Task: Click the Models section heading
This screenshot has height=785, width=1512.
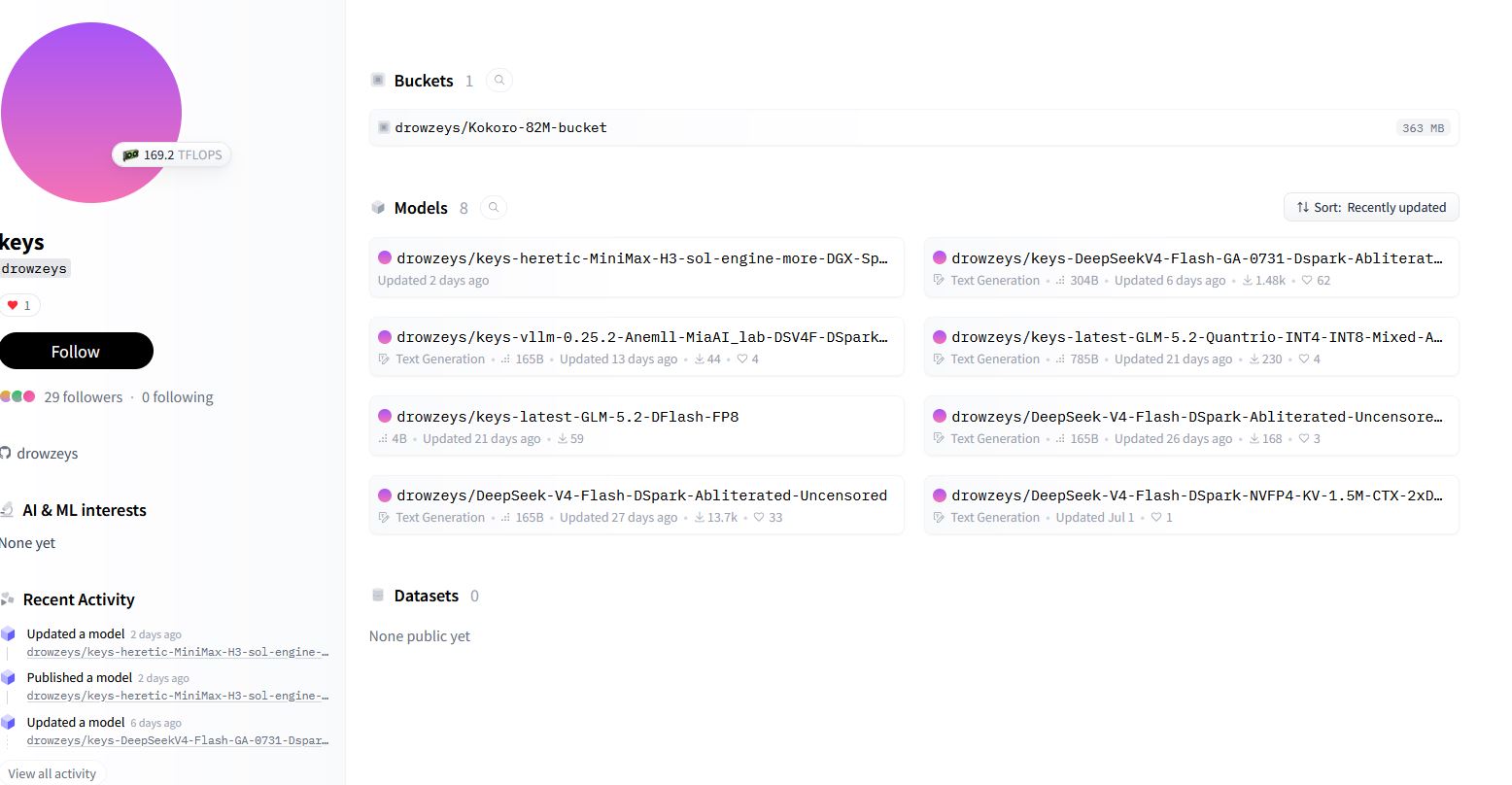Action: tap(421, 208)
